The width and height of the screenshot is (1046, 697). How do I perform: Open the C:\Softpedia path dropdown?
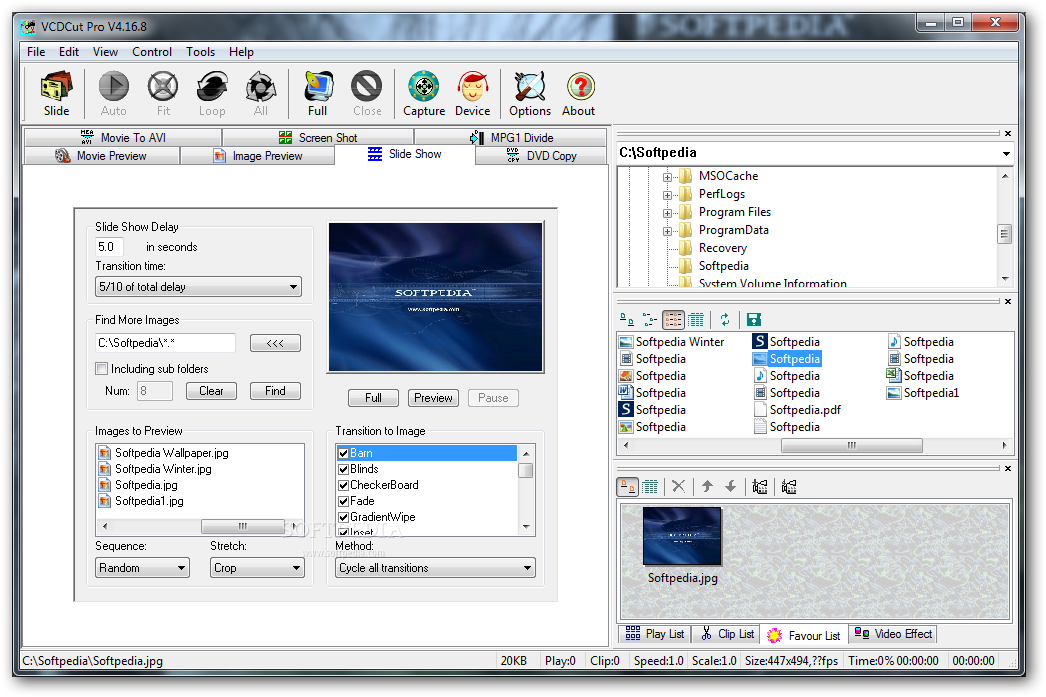tap(1005, 153)
